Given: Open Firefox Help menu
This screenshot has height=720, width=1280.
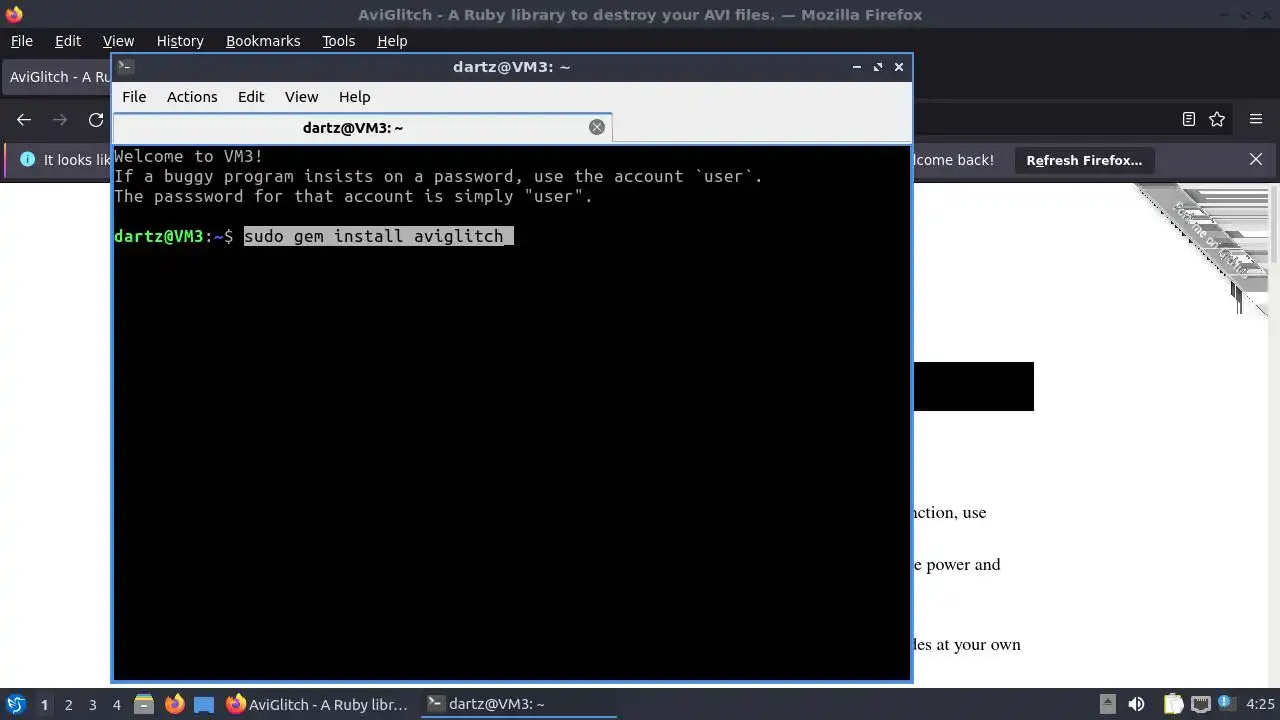Looking at the screenshot, I should pos(392,41).
